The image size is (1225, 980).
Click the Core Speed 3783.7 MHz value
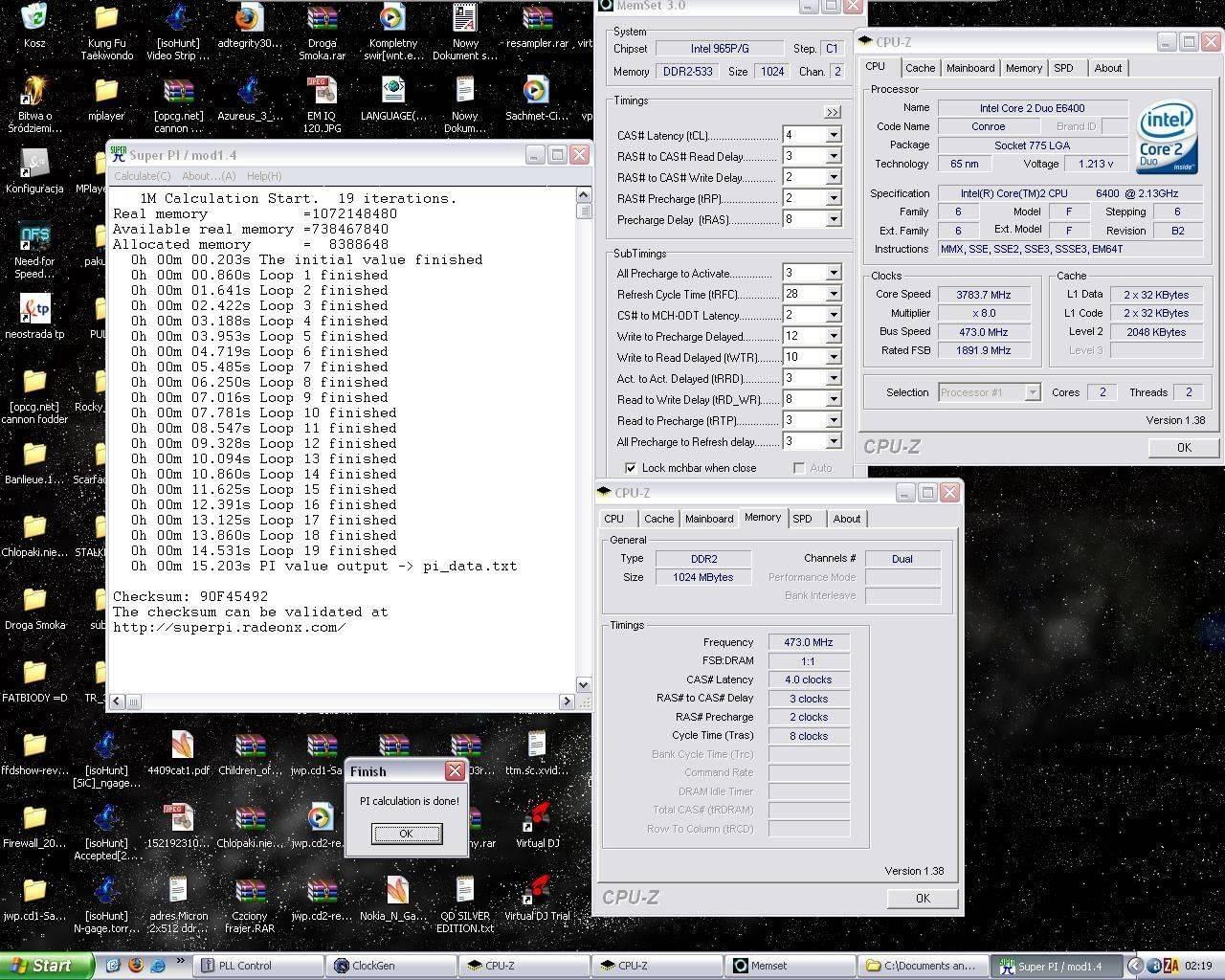[x=984, y=295]
